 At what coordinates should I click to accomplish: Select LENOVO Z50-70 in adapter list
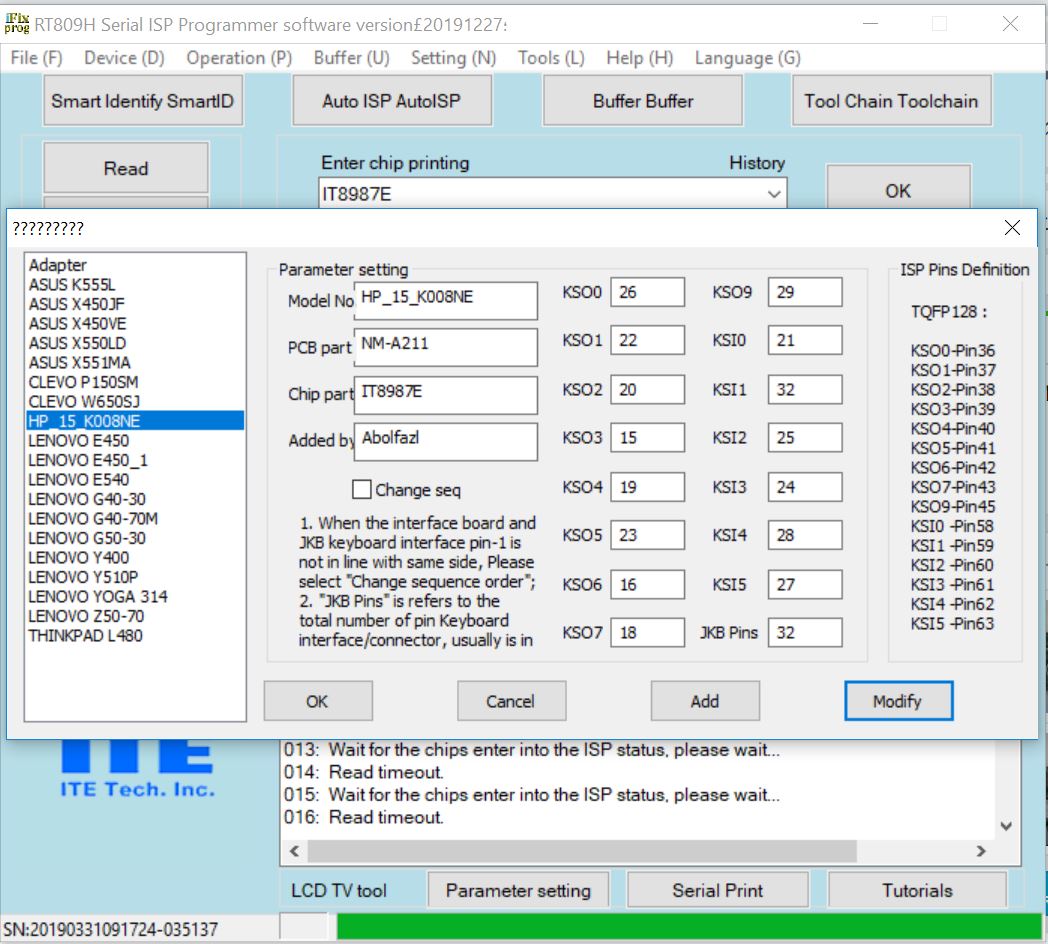coord(135,616)
